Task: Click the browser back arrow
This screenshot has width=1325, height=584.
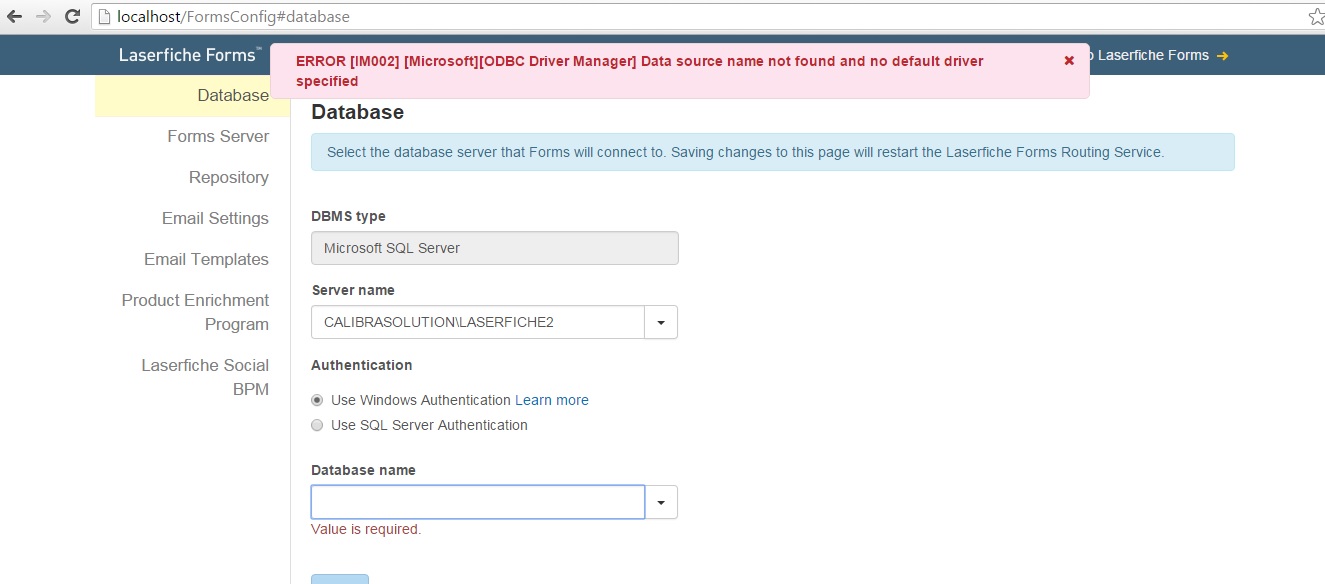Action: (x=14, y=17)
